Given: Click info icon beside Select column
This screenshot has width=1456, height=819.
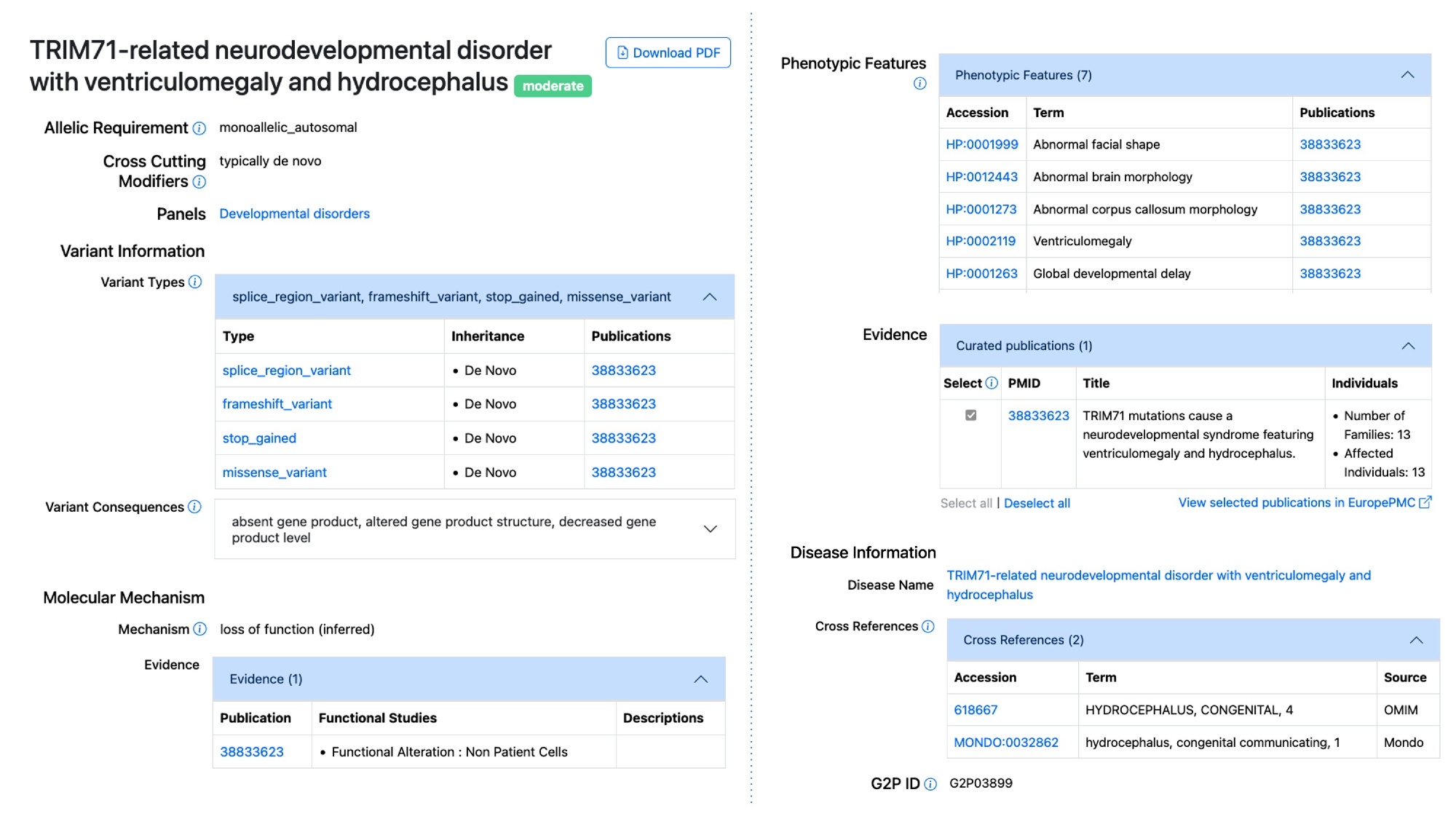Looking at the screenshot, I should point(991,384).
